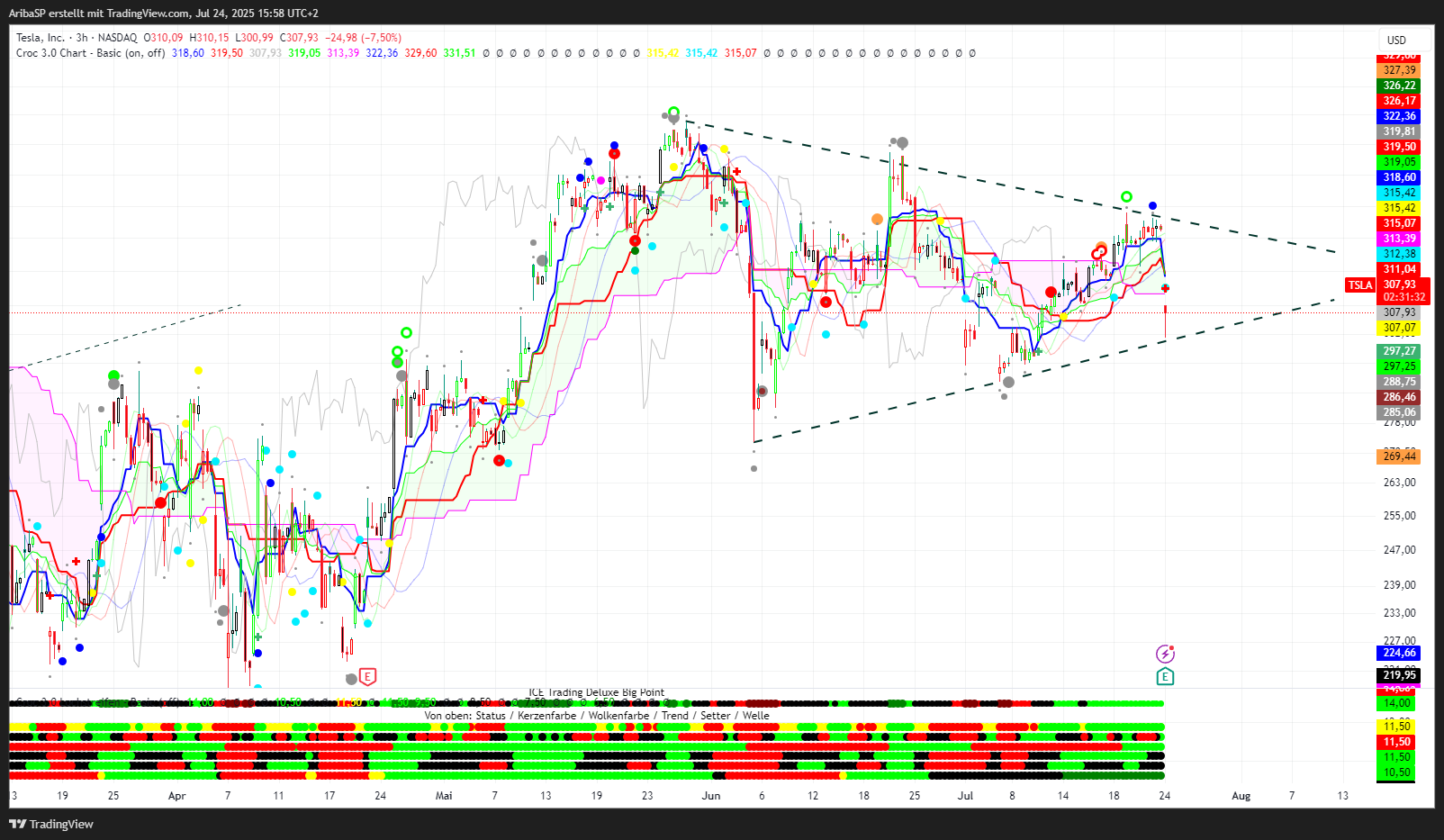Click the ICE Trading Deluxe Big Point label
The height and width of the screenshot is (840, 1444).
[596, 692]
